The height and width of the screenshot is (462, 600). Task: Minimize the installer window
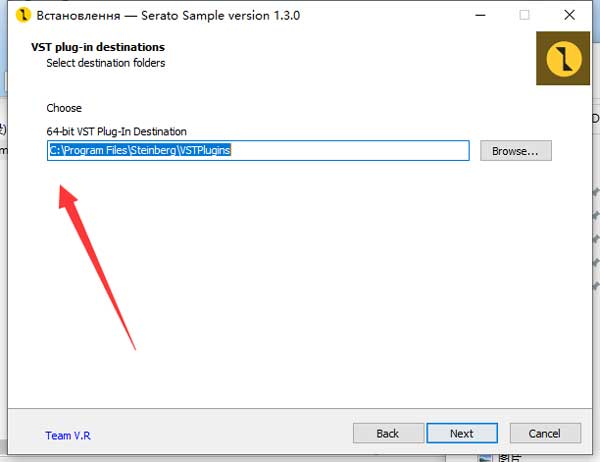[477, 16]
